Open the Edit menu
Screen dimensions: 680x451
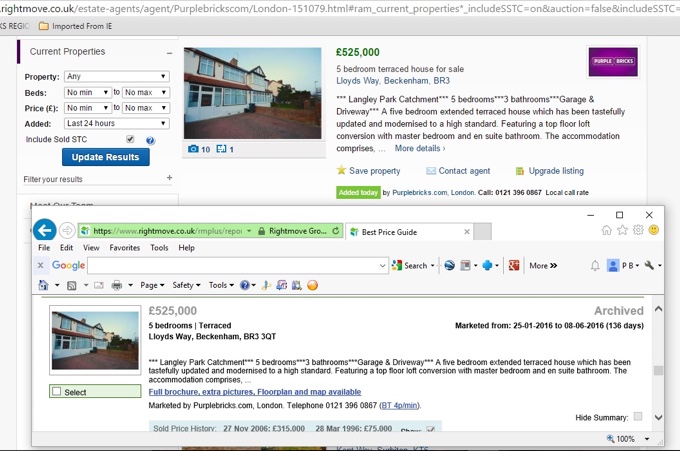[66, 248]
